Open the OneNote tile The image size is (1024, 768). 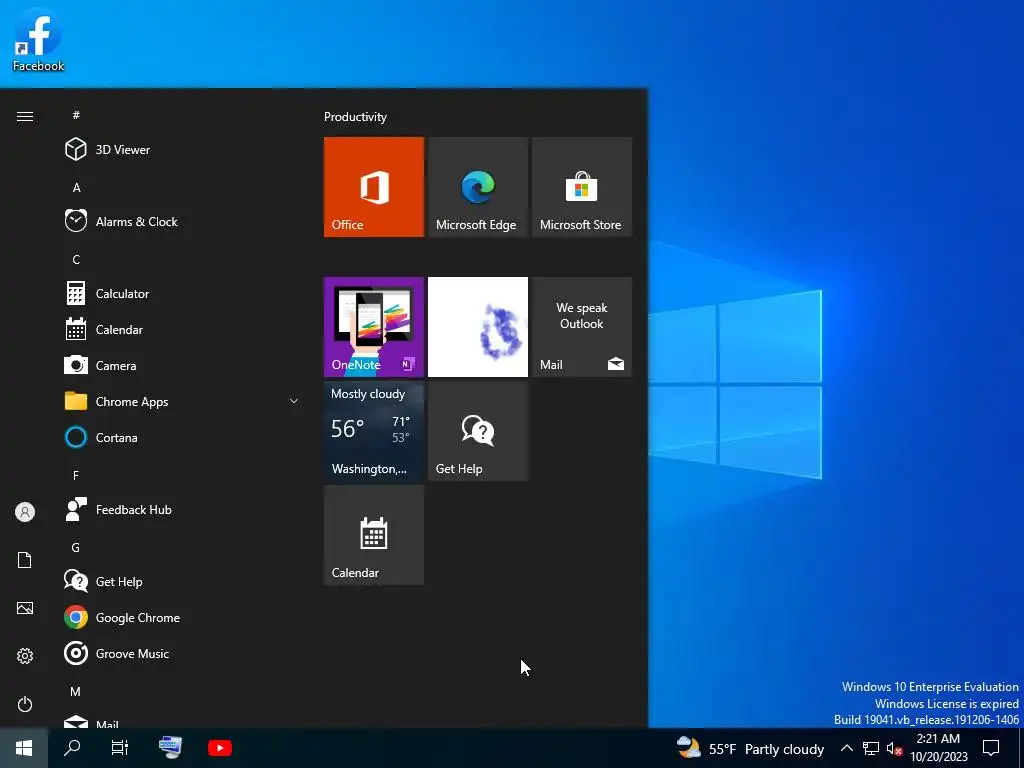pos(374,327)
